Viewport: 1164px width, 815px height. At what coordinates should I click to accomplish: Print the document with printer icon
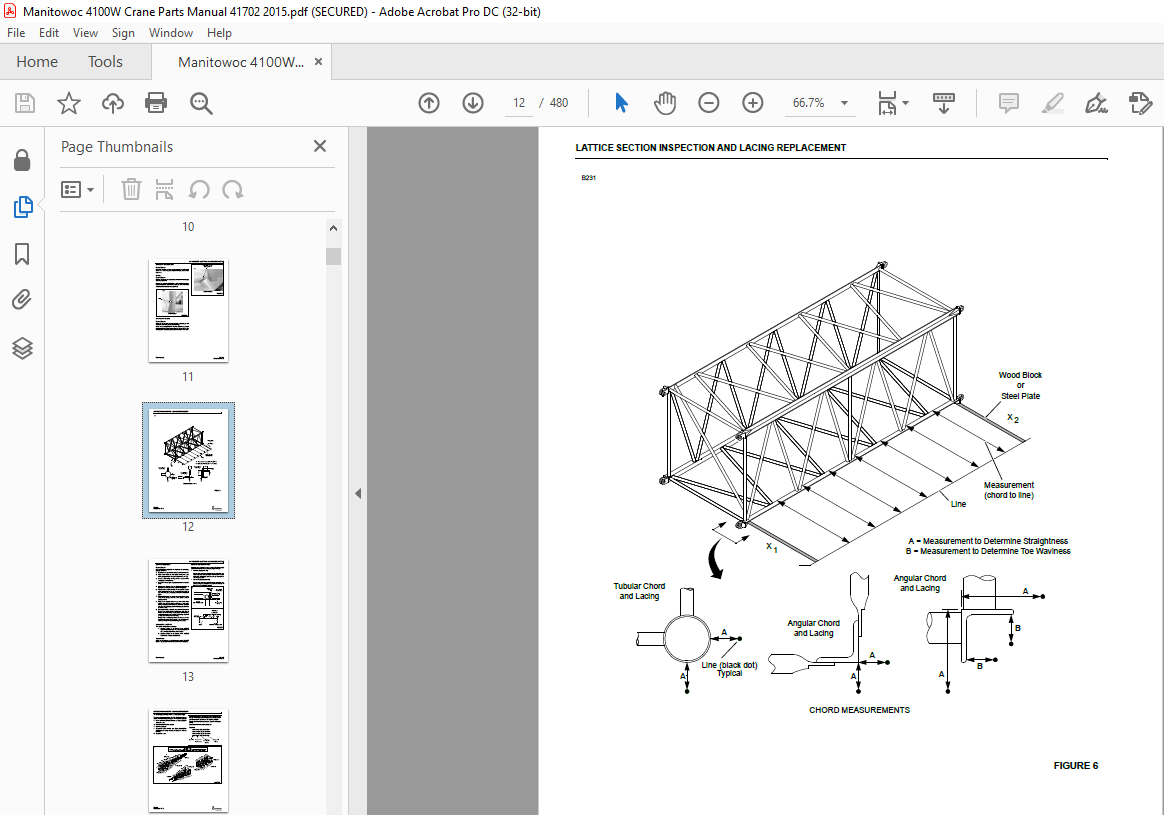156,102
